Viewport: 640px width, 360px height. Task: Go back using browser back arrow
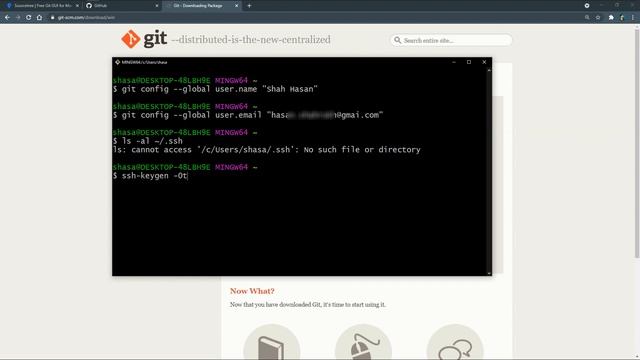click(7, 18)
